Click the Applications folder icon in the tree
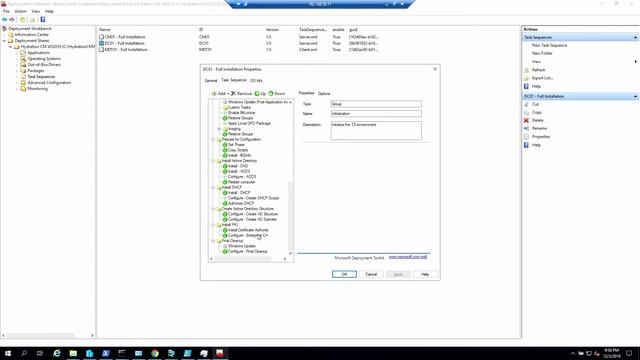Screen dimensions: 640x360 pyautogui.click(x=23, y=53)
